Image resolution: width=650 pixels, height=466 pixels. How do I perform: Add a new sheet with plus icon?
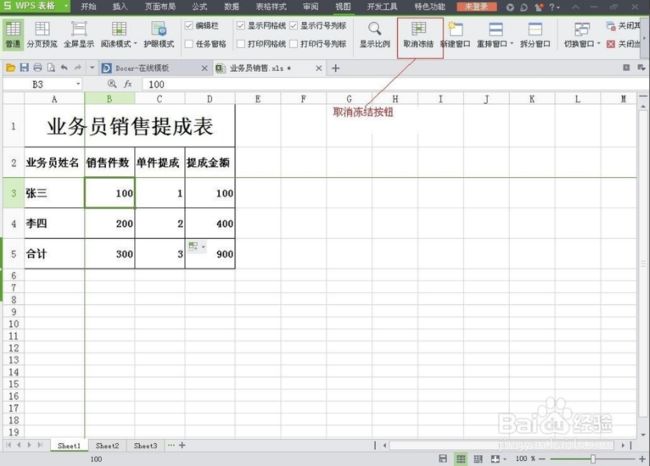(182, 445)
